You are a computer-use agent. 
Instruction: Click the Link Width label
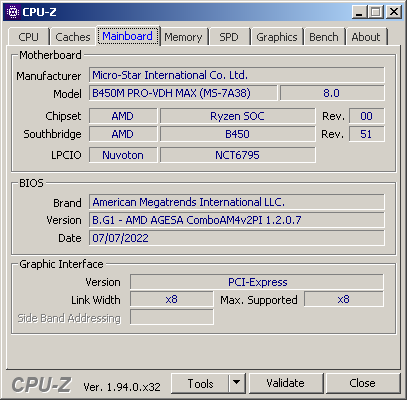coord(96,300)
